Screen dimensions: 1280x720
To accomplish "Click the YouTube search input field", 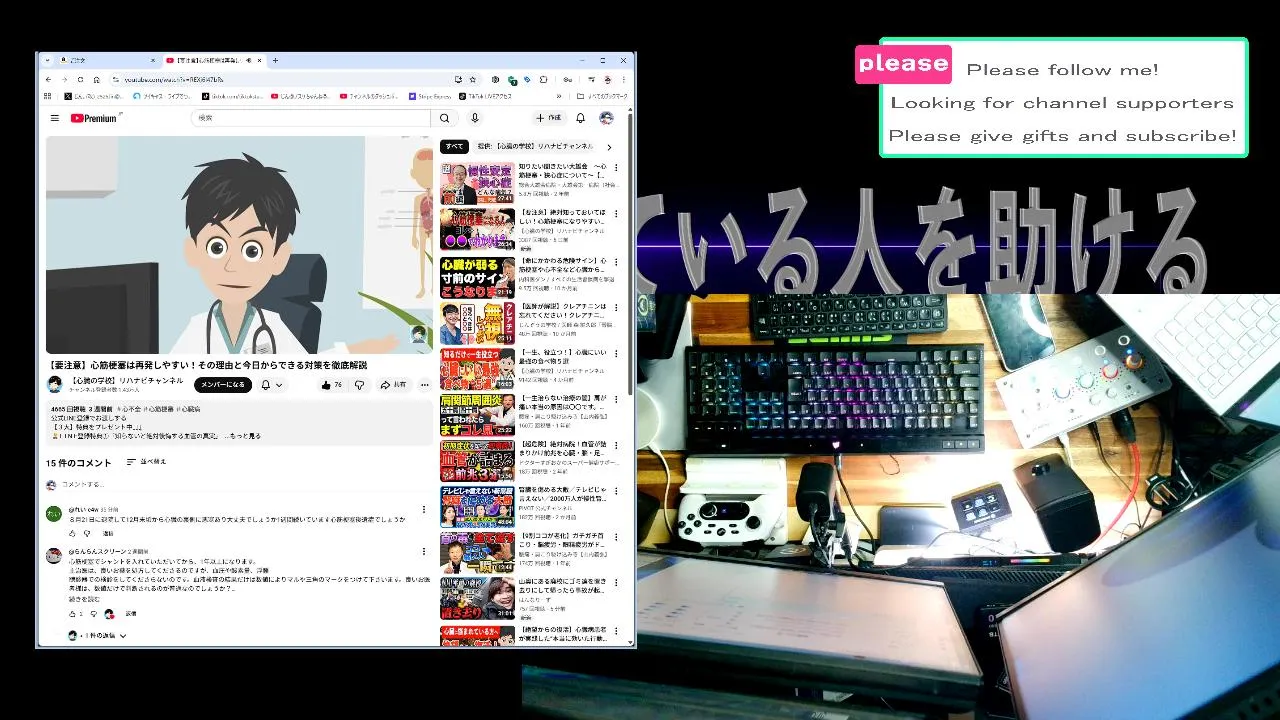I will [x=310, y=118].
